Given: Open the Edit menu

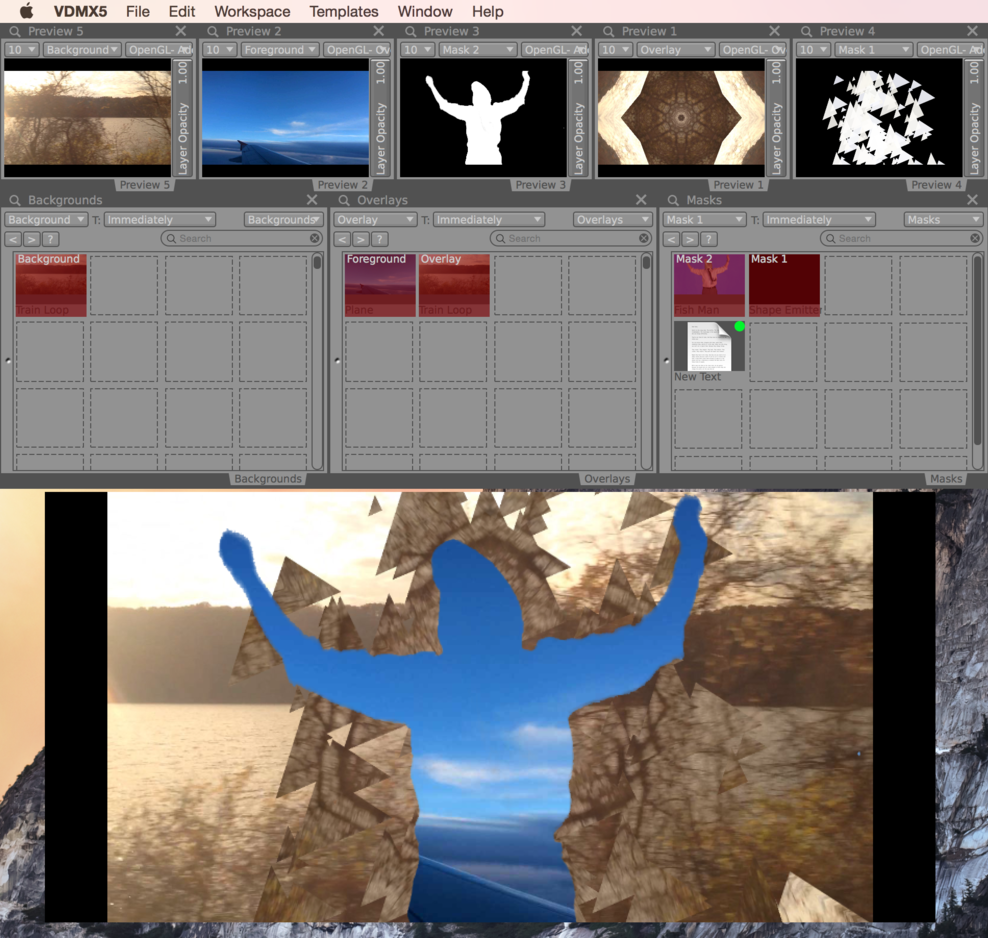Looking at the screenshot, I should [181, 11].
